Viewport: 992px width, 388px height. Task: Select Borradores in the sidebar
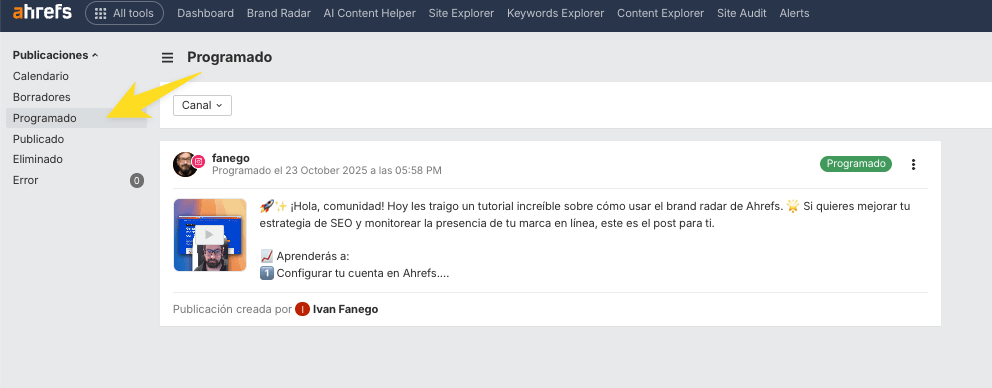[x=41, y=97]
